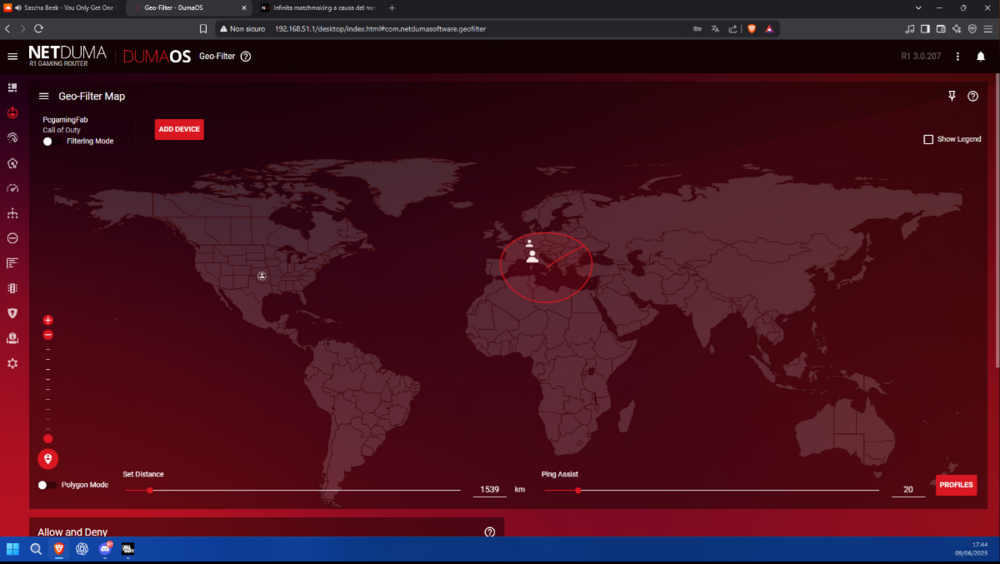Screen dimensions: 1000x564
Task: Click the Brave icon in taskbar
Action: pyautogui.click(x=59, y=549)
